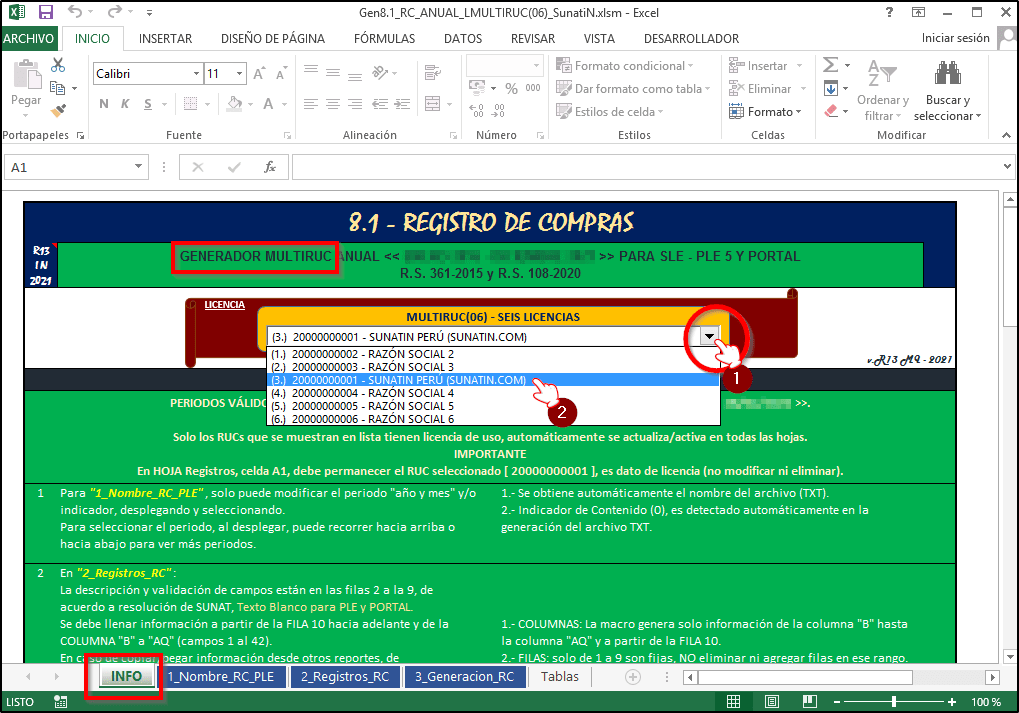Save the workbook from the quick access toolbar

tap(45, 13)
